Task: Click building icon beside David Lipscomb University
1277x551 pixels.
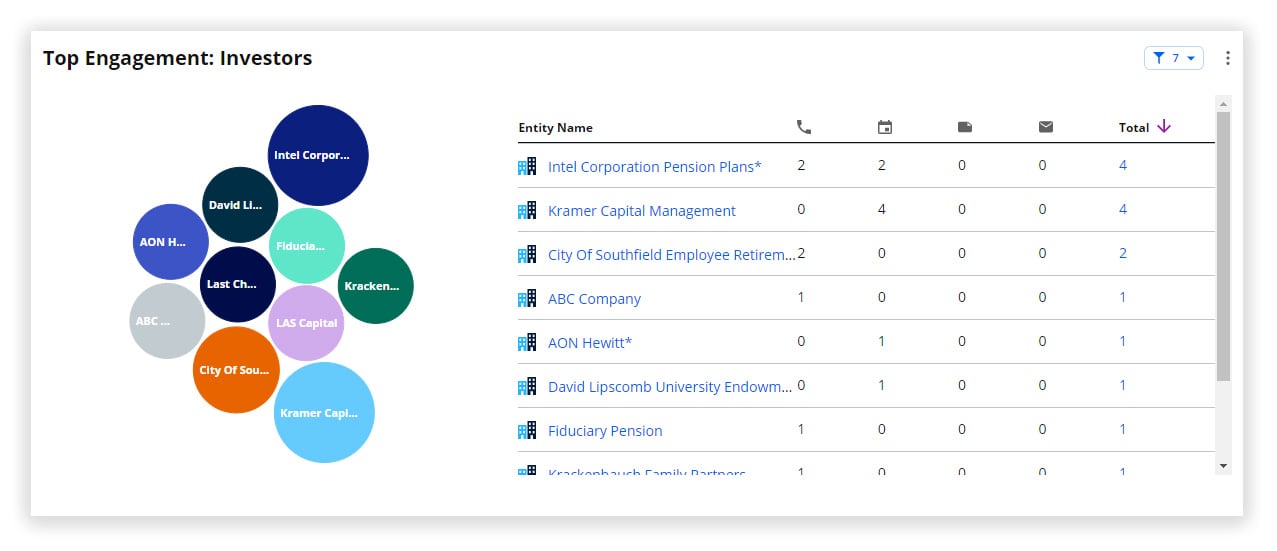Action: point(527,386)
